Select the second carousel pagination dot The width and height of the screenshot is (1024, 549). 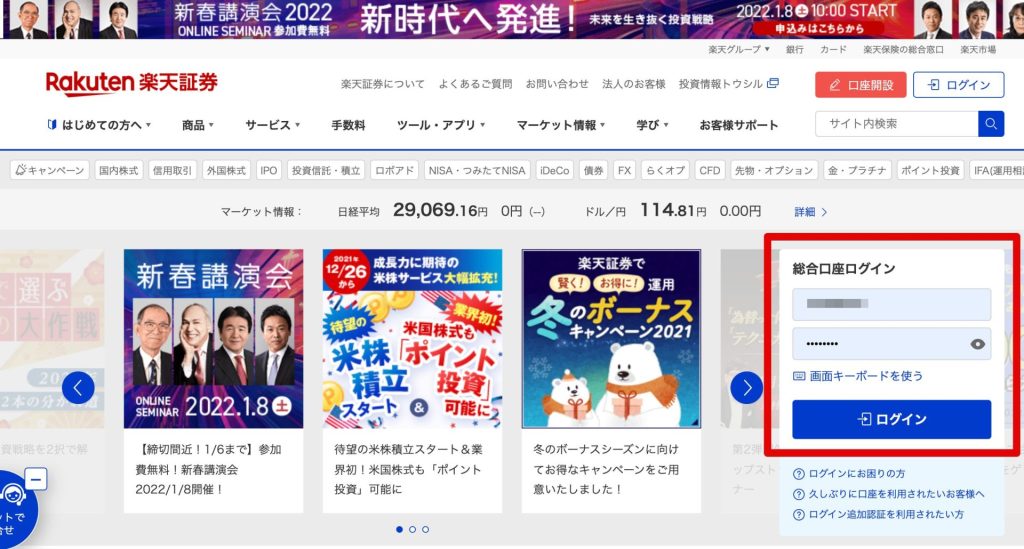412,529
